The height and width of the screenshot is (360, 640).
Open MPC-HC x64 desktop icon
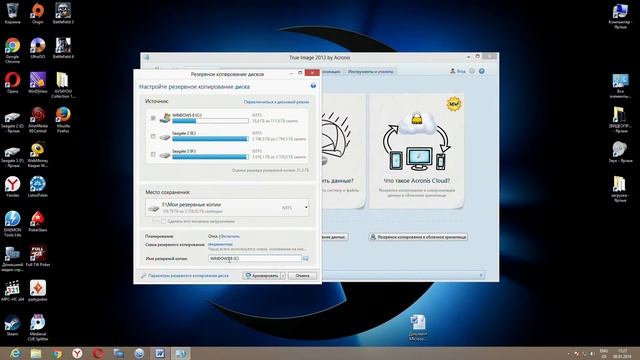click(13, 291)
